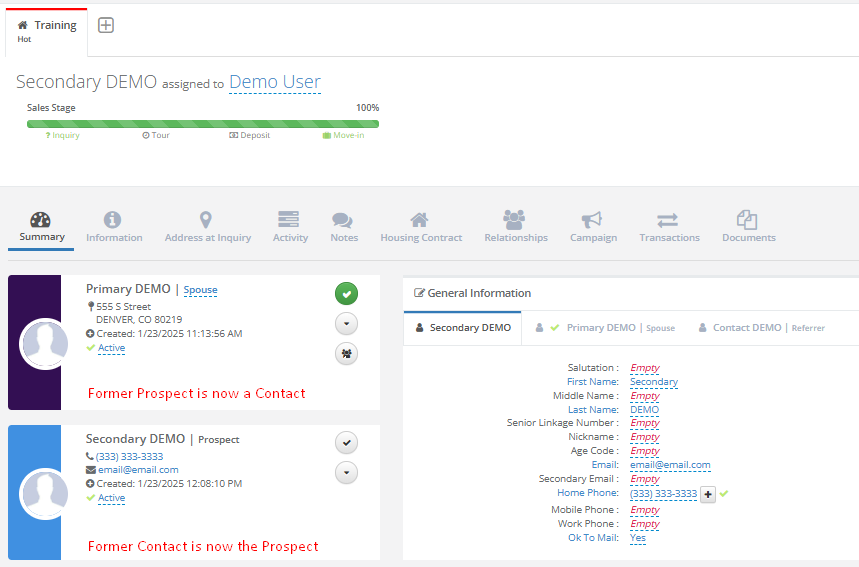Click the Campaign megaphone icon

592,220
